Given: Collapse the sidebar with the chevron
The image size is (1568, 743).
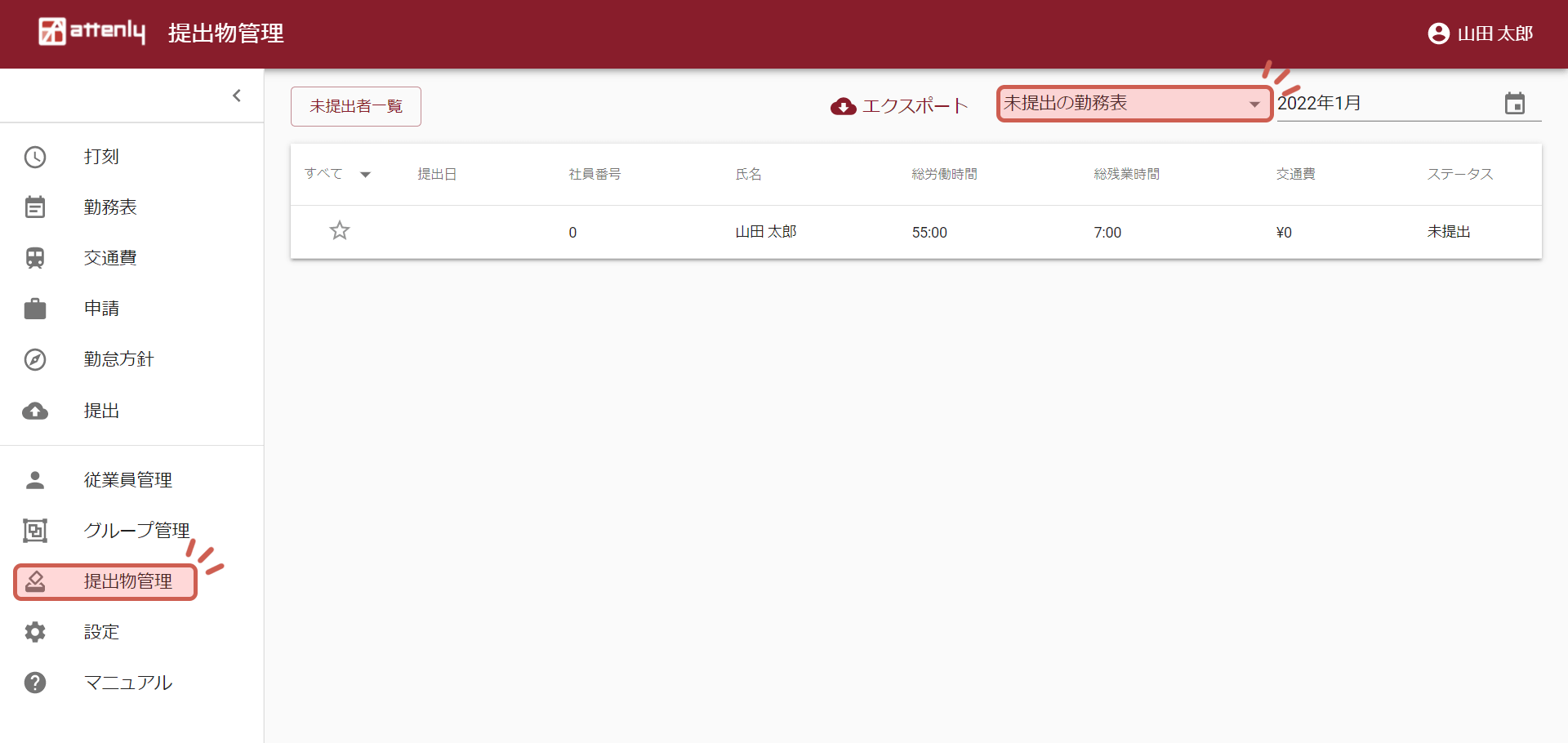Looking at the screenshot, I should coord(237,96).
